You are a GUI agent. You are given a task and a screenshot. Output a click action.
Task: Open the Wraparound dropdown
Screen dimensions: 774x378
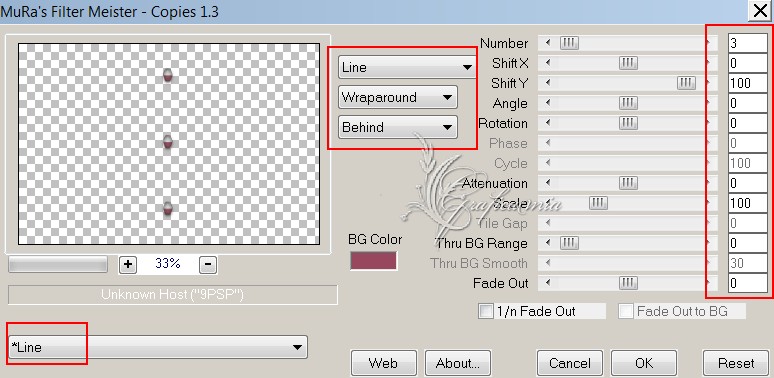click(398, 97)
